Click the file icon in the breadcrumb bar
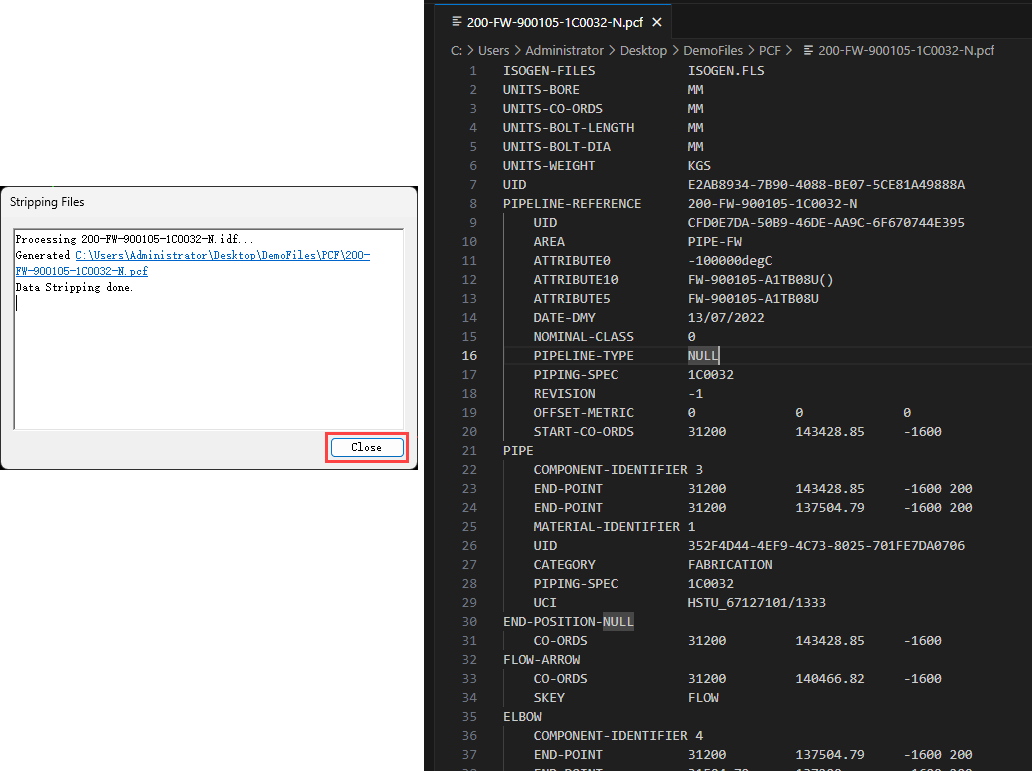 tap(807, 50)
